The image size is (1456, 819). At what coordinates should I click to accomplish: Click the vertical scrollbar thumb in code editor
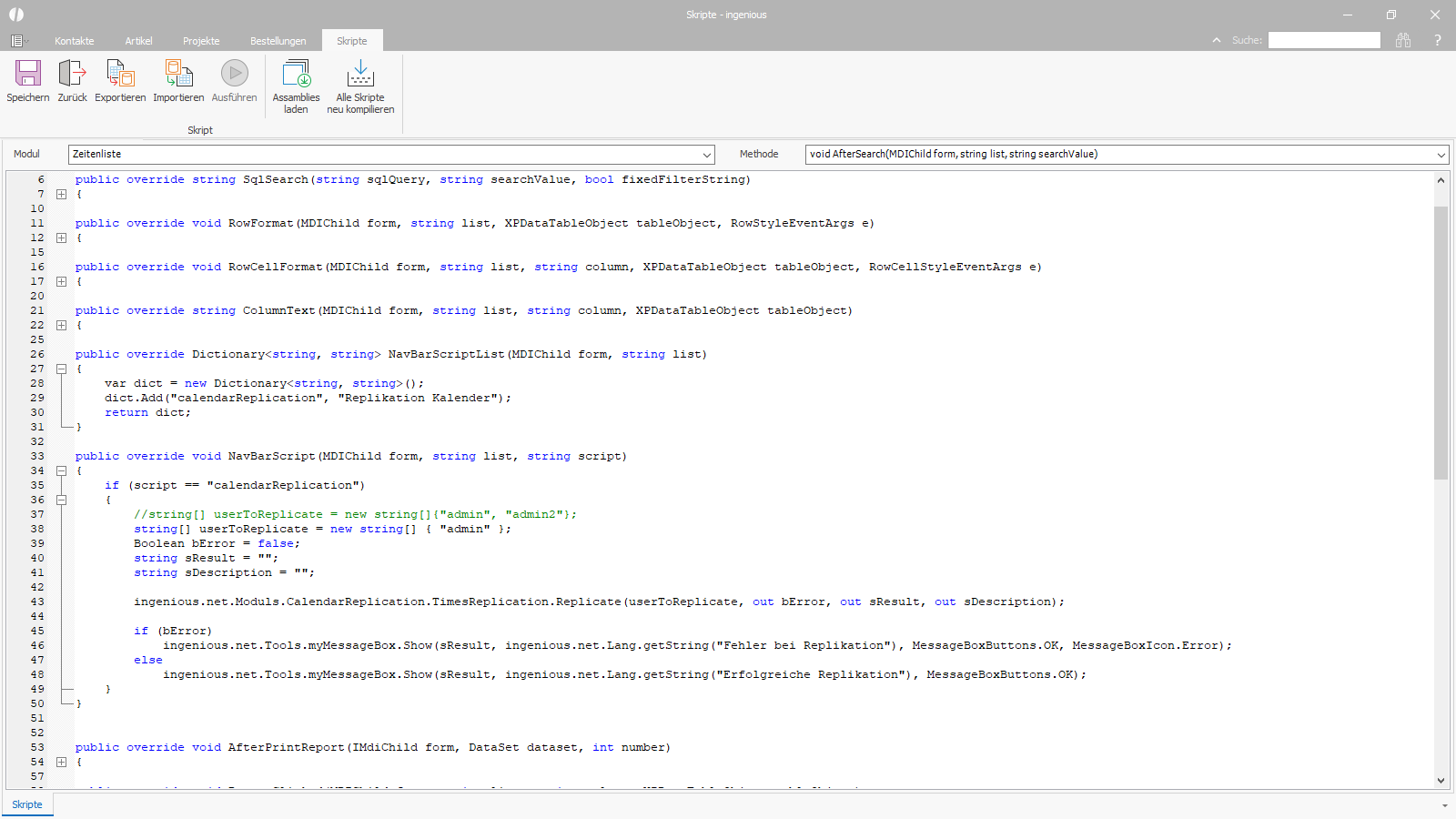pos(1441,342)
